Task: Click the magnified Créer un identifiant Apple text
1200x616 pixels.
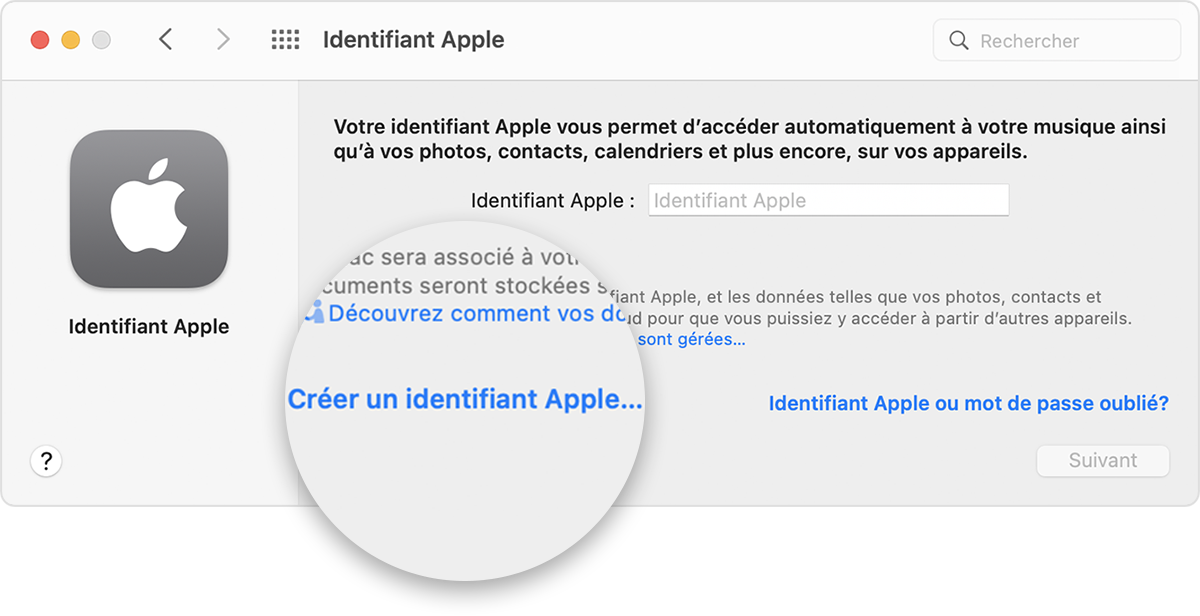Action: click(465, 399)
